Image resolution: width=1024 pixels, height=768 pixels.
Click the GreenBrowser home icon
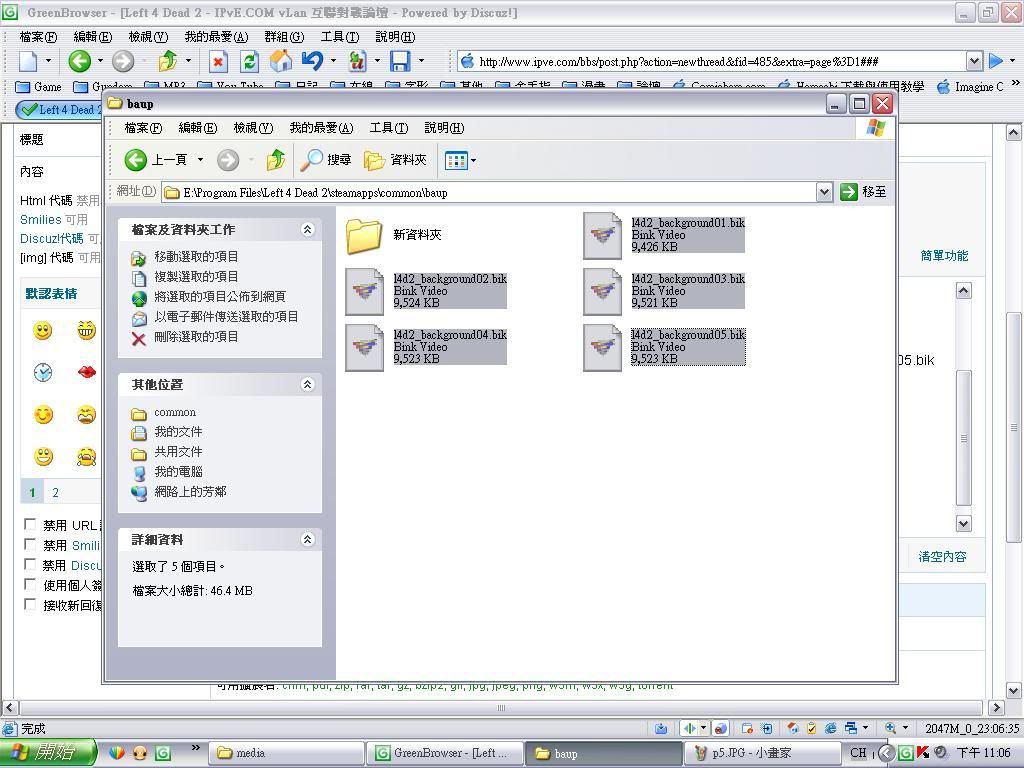coord(281,61)
